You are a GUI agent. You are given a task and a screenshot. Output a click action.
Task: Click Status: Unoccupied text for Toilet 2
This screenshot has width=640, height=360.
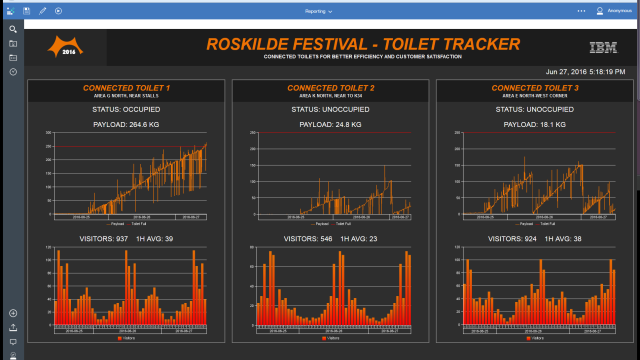coord(330,109)
